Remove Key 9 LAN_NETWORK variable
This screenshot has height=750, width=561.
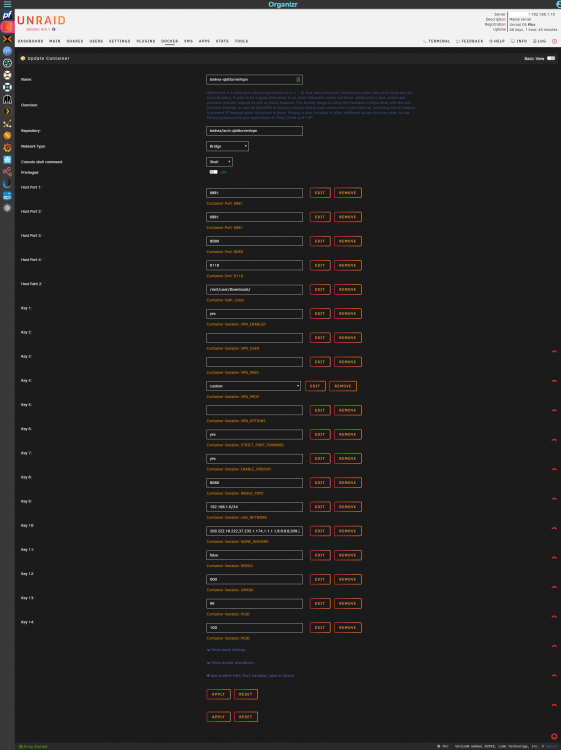pos(348,507)
